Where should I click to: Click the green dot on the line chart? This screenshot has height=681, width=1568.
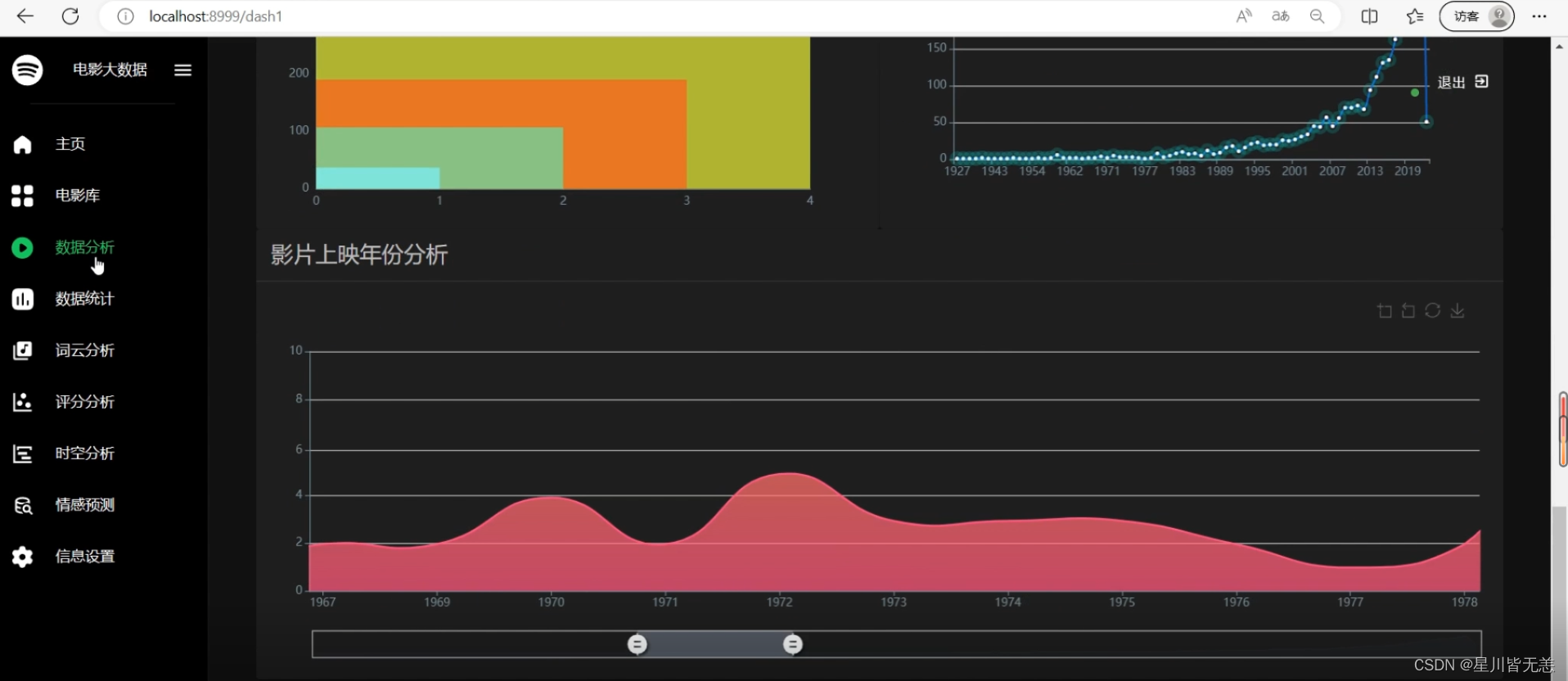click(x=1415, y=92)
